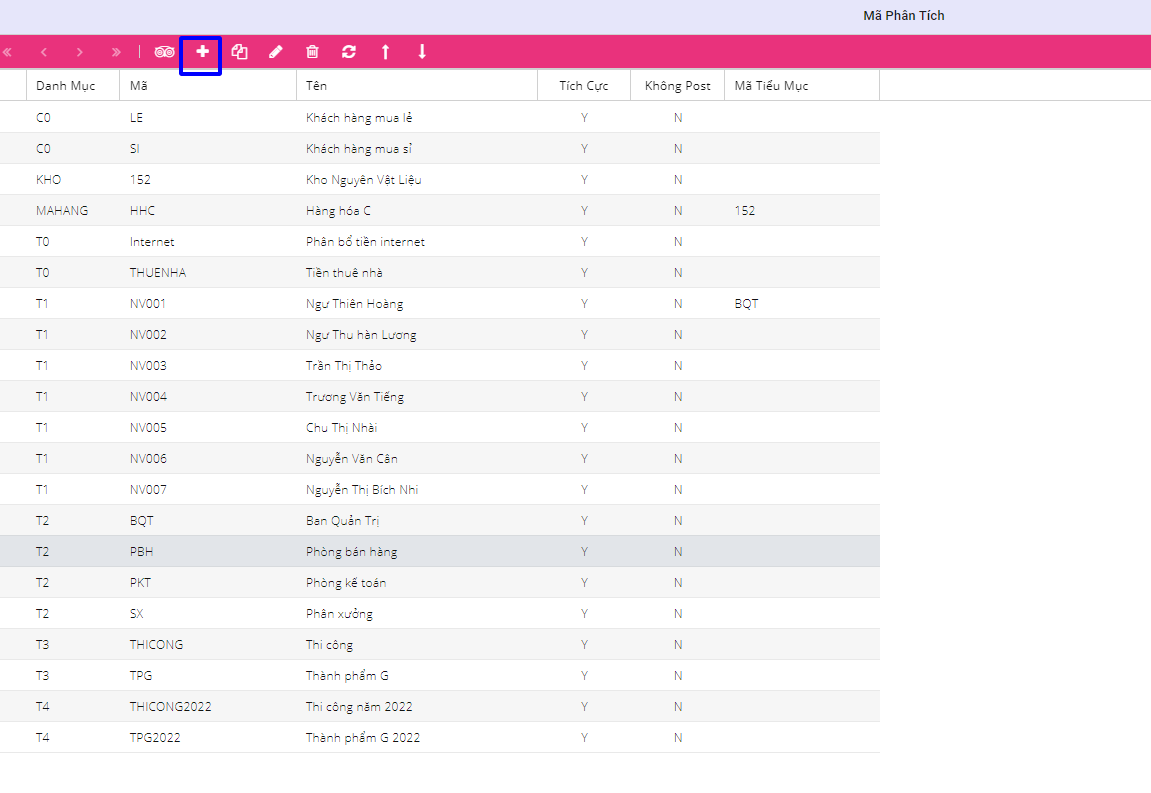Click the Mã Tiểu Mục column header
The image size is (1151, 793).
(771, 86)
